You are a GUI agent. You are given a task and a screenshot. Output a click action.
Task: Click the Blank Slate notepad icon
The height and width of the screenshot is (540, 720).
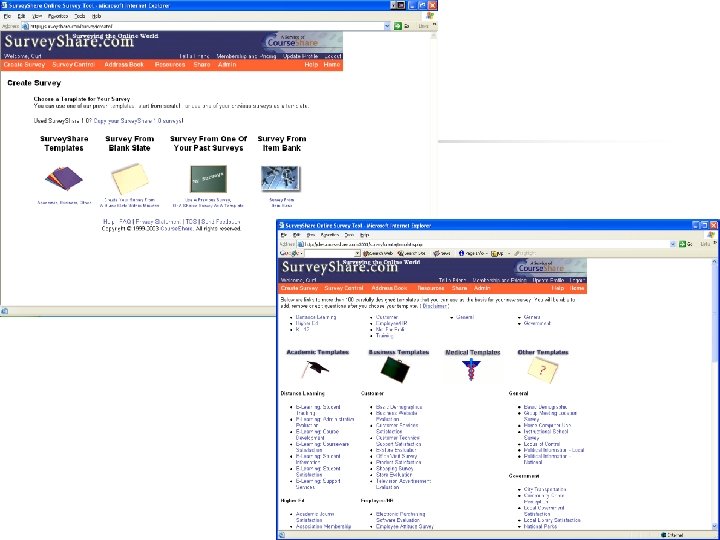pos(130,178)
